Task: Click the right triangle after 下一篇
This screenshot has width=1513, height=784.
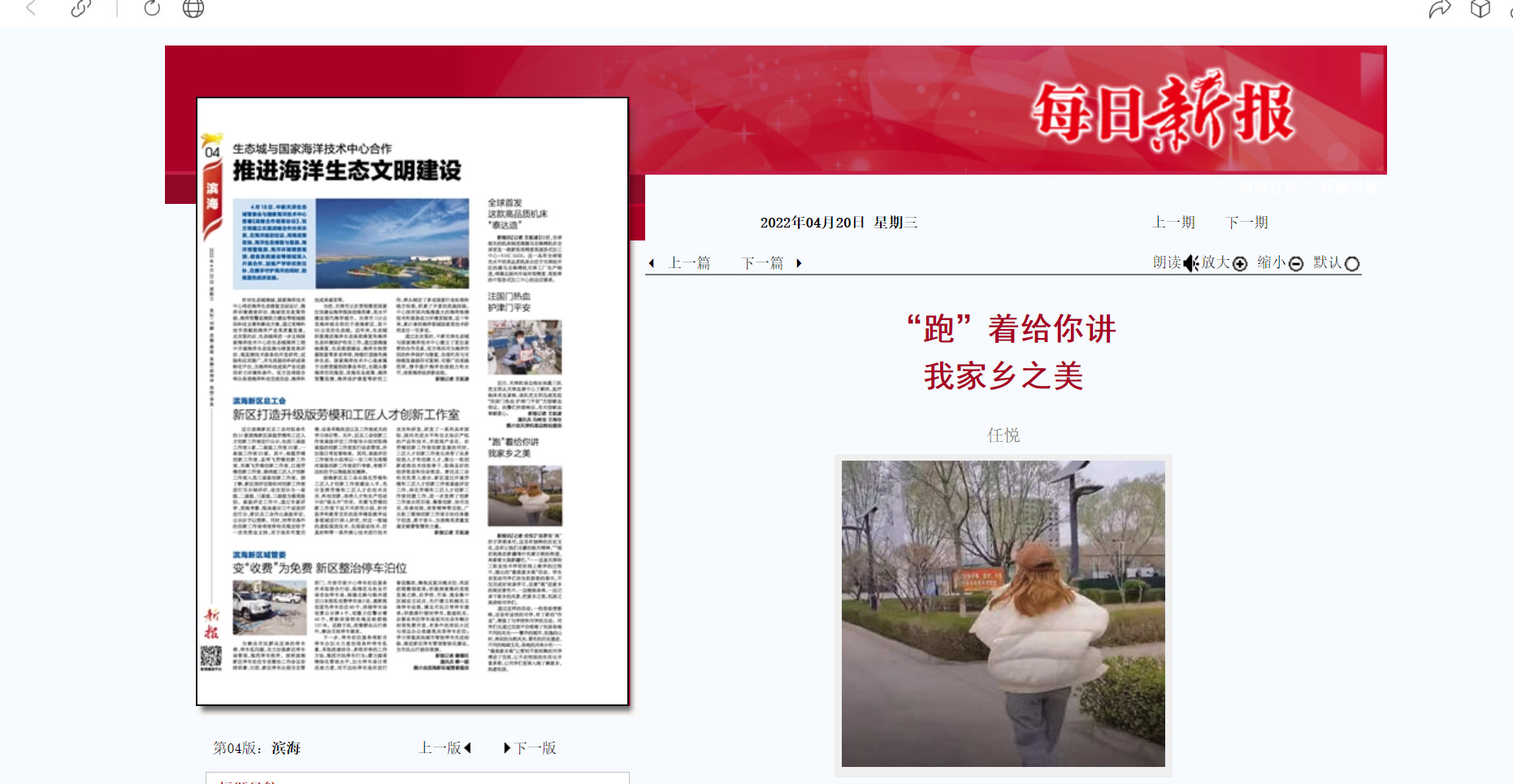Action: click(x=799, y=263)
